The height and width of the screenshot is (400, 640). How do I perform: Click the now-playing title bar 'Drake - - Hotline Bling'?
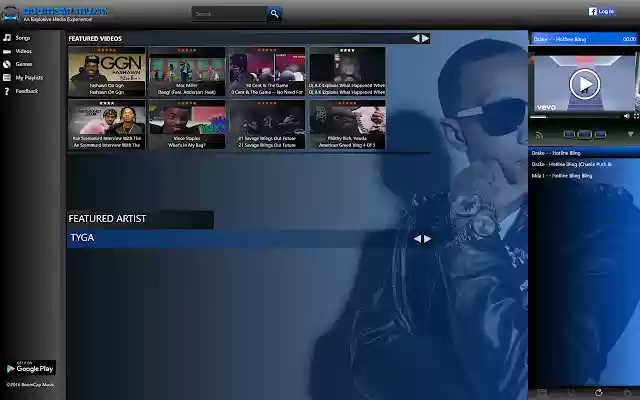(584, 39)
